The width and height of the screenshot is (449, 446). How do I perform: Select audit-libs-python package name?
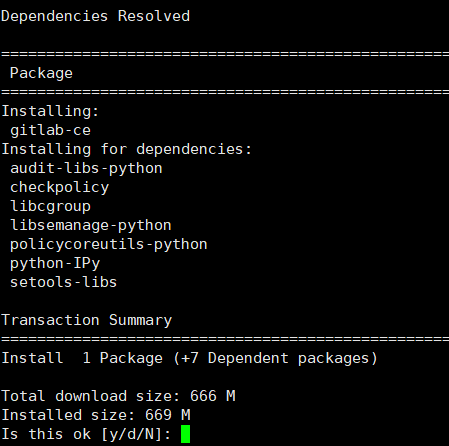click(x=86, y=168)
